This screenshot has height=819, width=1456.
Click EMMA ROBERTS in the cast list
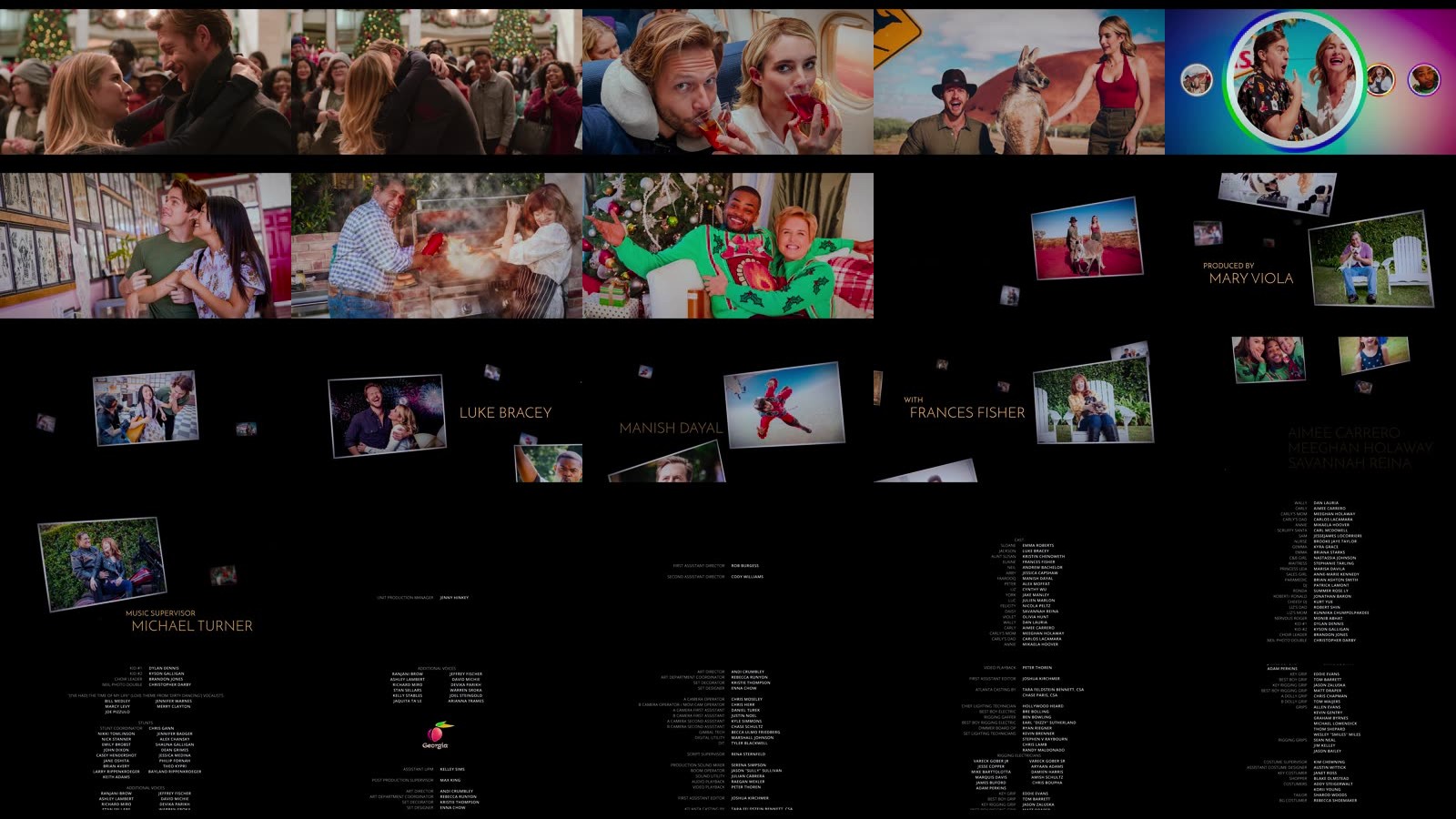pyautogui.click(x=1037, y=546)
